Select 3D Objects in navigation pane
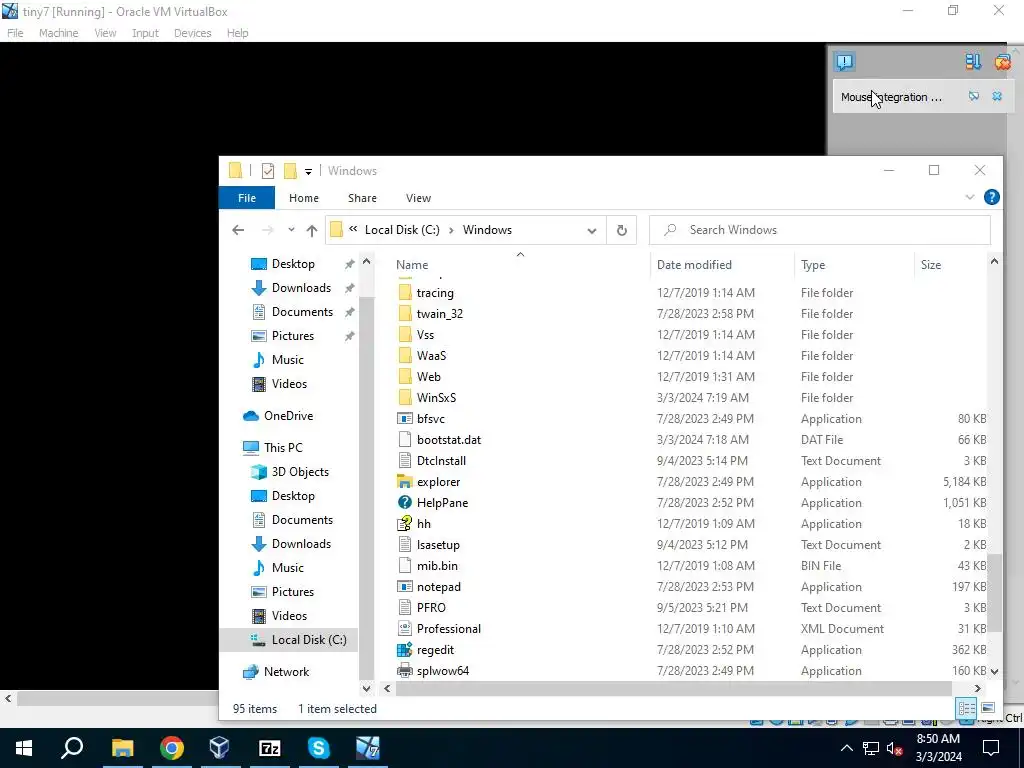The width and height of the screenshot is (1024, 768). tap(300, 472)
